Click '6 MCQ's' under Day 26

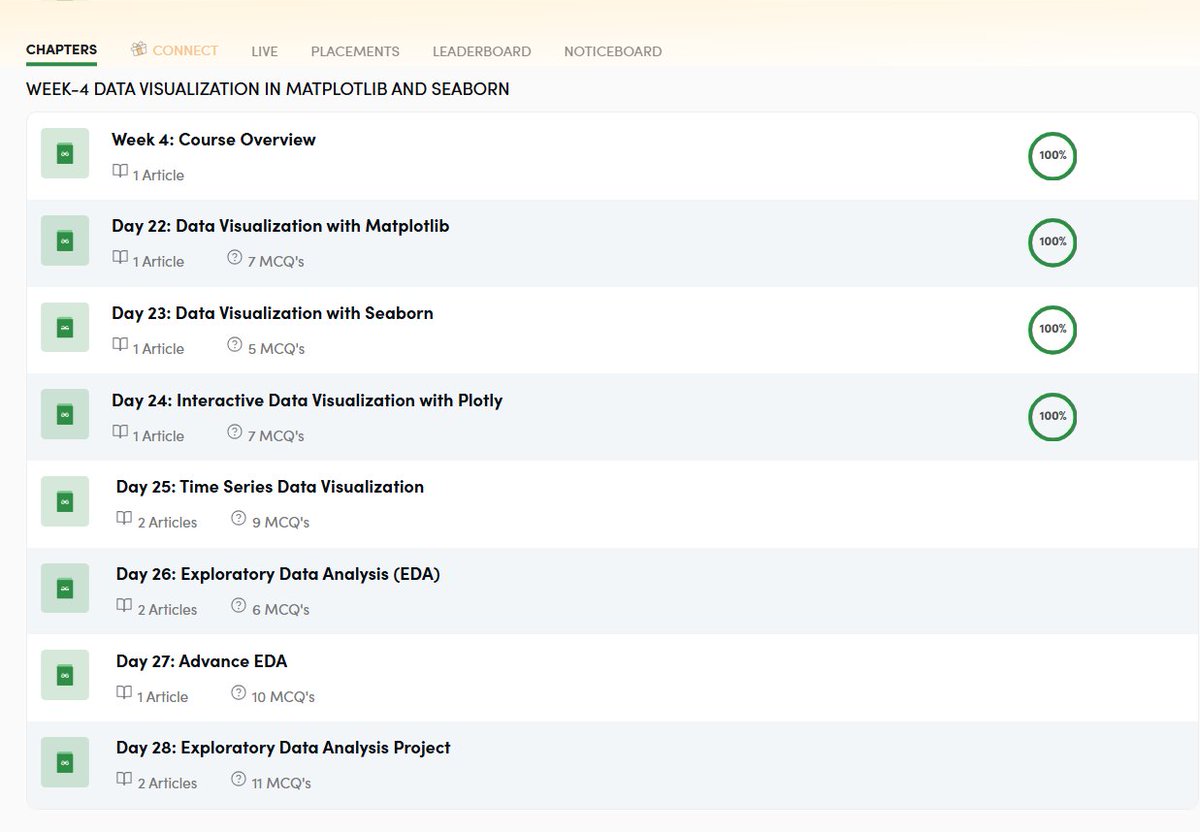tap(281, 609)
